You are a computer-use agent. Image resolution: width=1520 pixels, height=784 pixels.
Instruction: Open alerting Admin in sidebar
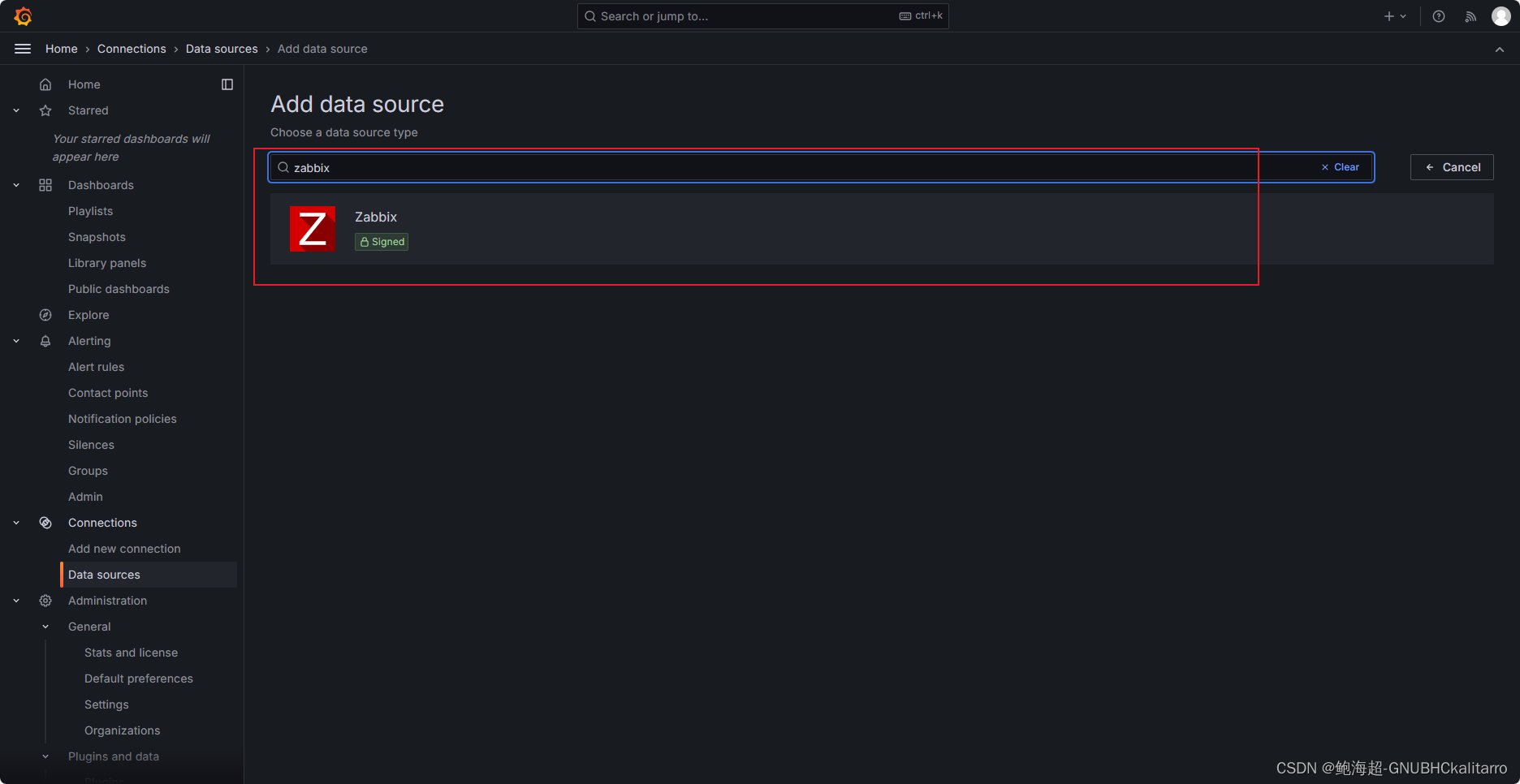(x=85, y=497)
